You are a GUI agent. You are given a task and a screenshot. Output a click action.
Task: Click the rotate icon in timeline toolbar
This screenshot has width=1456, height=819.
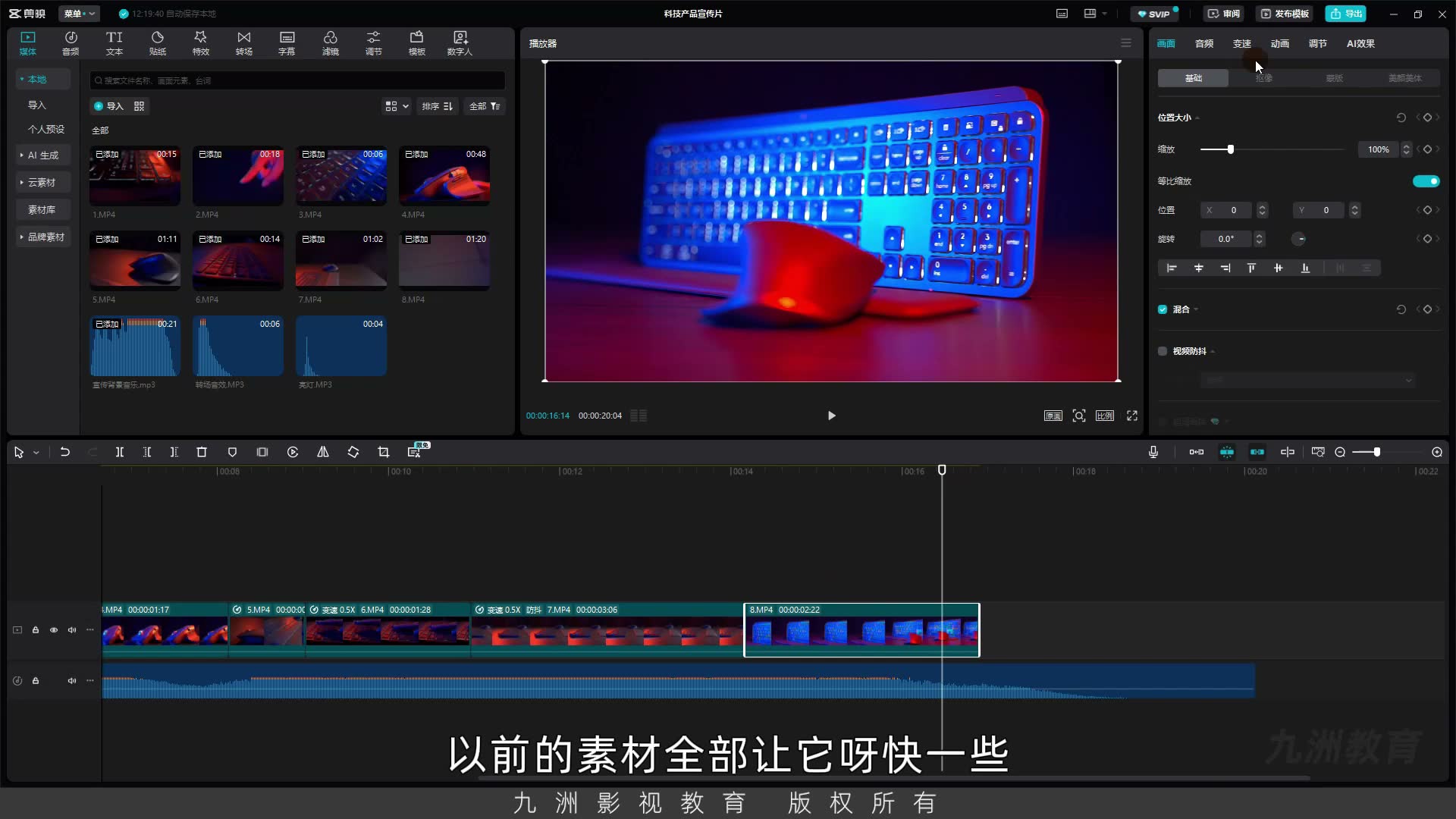[x=353, y=452]
